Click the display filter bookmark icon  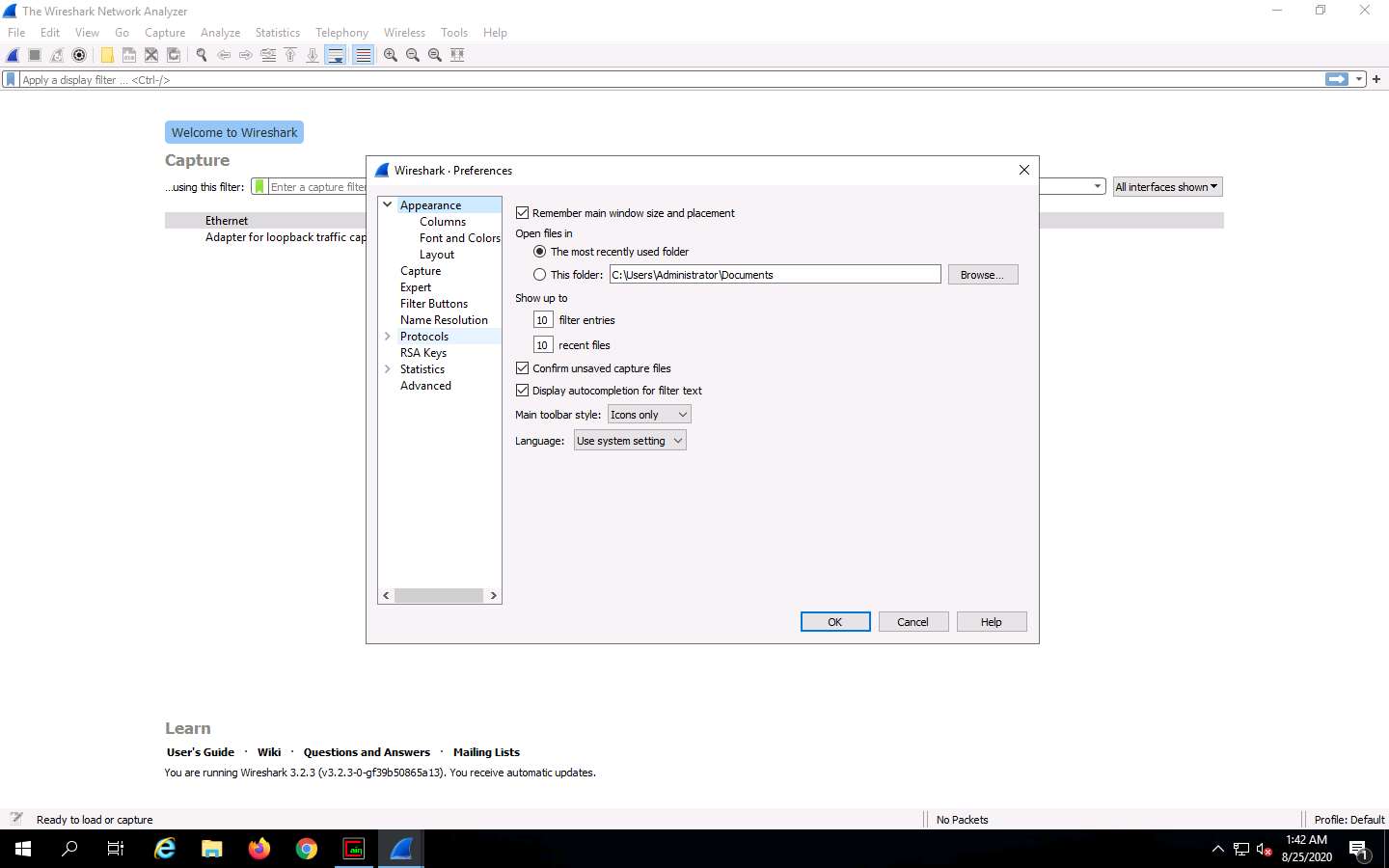(x=11, y=80)
